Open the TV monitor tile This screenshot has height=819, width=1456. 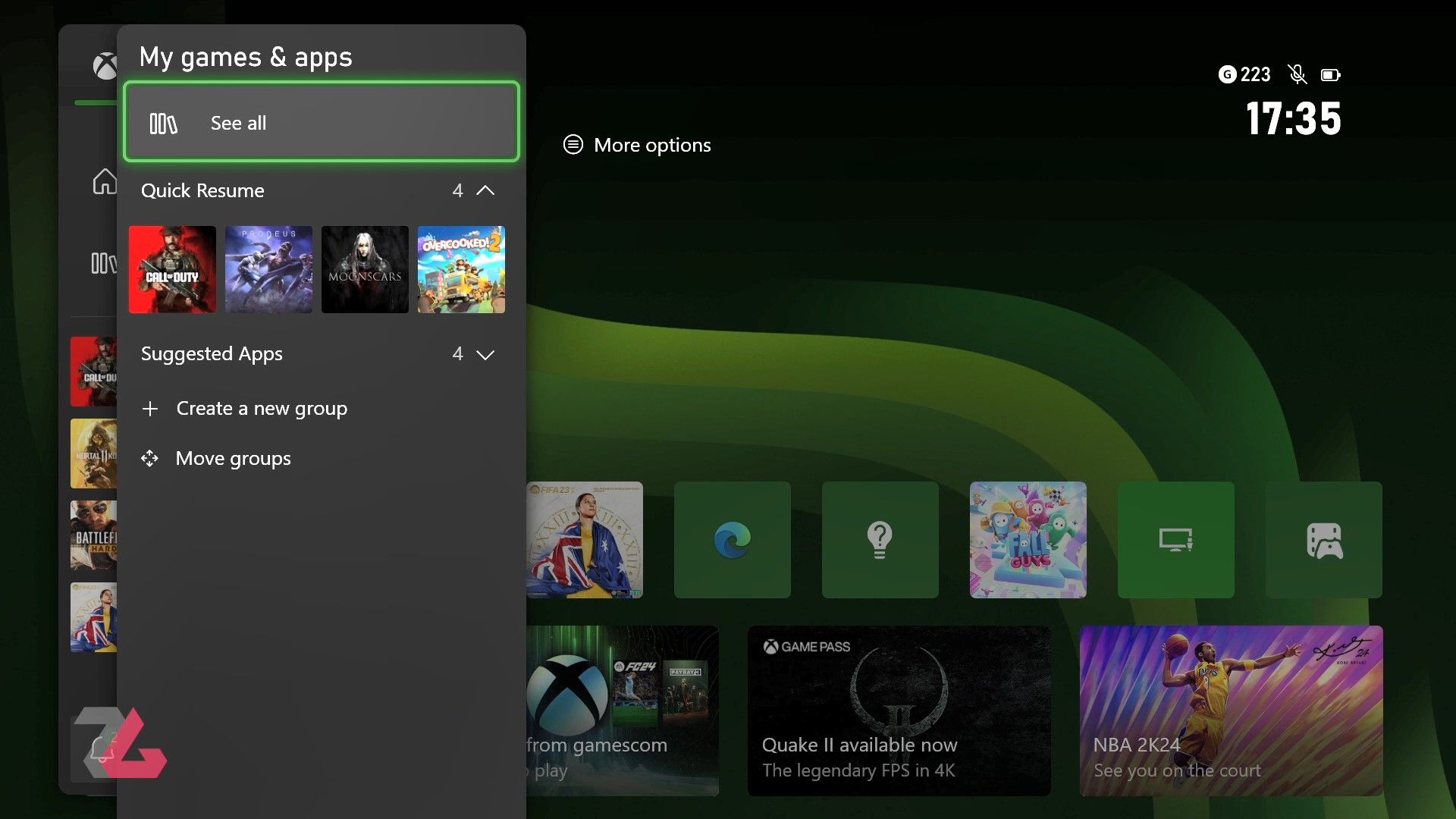click(x=1176, y=540)
